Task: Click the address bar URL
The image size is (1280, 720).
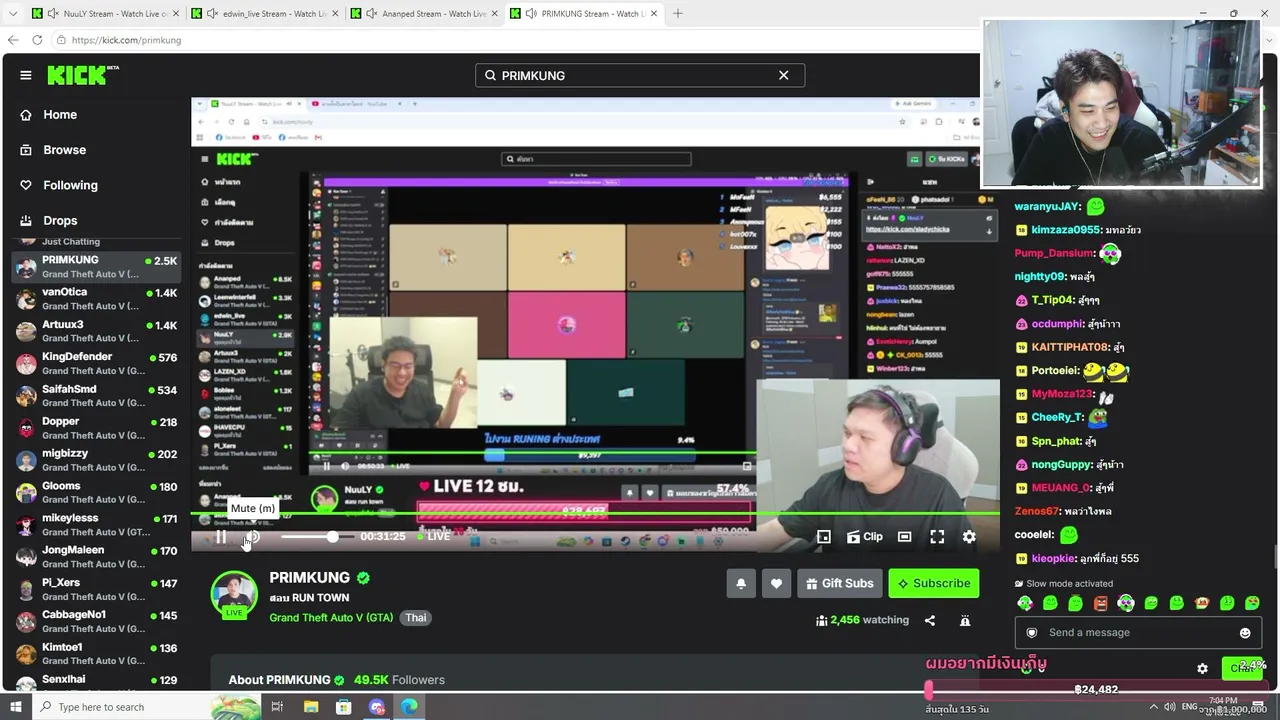Action: (x=126, y=40)
